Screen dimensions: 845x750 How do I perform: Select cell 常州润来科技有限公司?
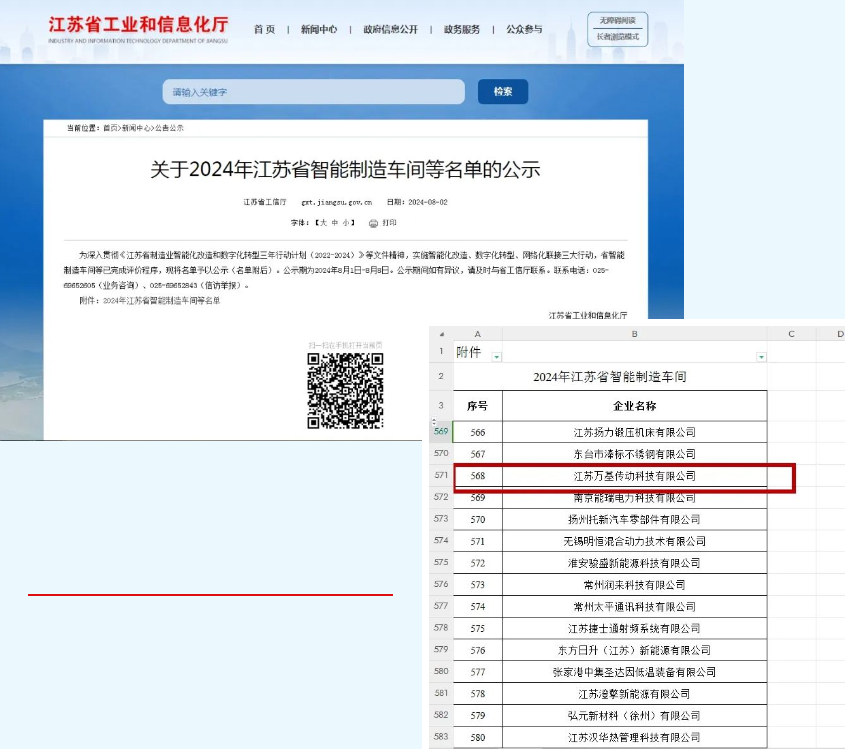point(634,585)
